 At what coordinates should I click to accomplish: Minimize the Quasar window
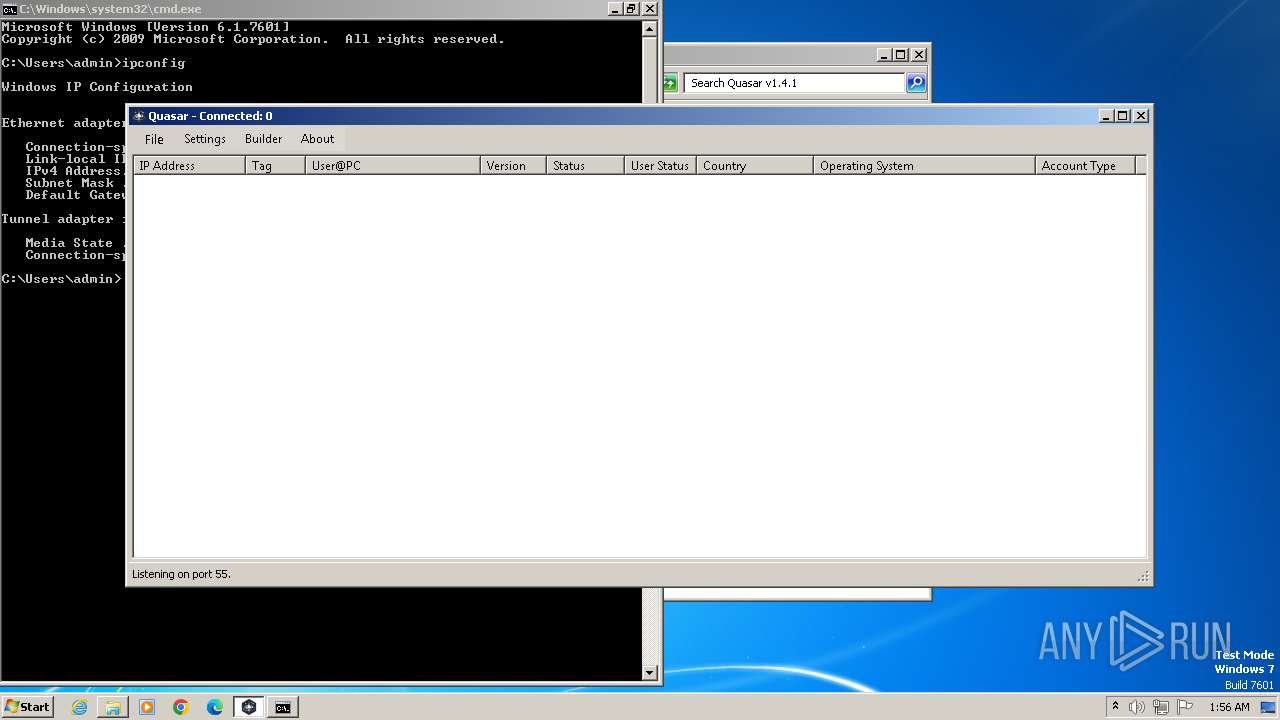tap(1107, 116)
